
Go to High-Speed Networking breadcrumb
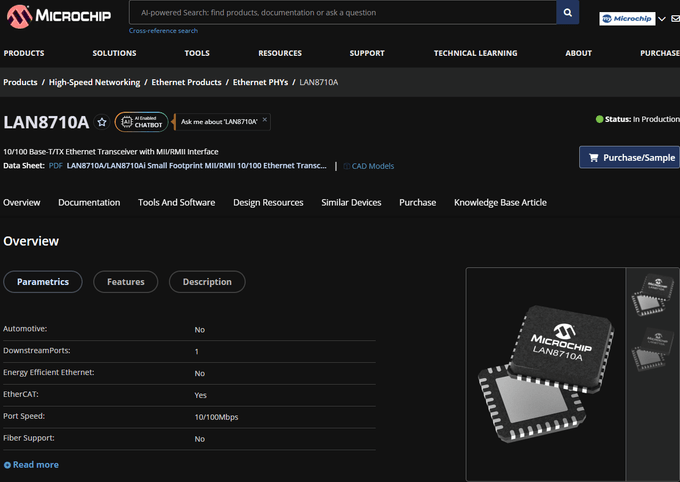94,82
